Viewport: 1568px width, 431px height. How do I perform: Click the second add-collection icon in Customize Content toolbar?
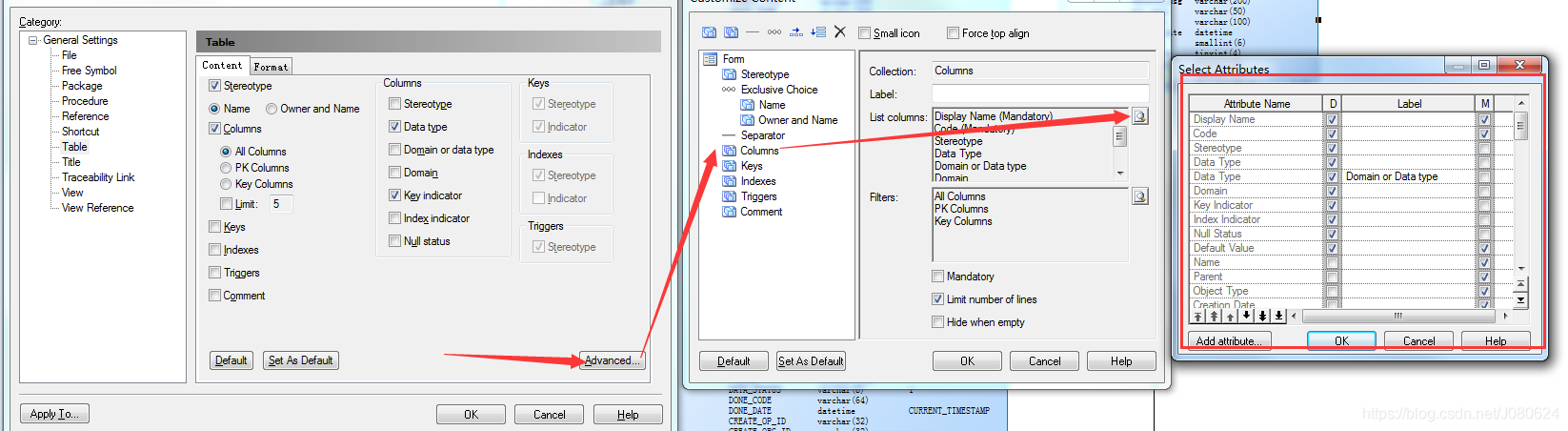point(731,32)
